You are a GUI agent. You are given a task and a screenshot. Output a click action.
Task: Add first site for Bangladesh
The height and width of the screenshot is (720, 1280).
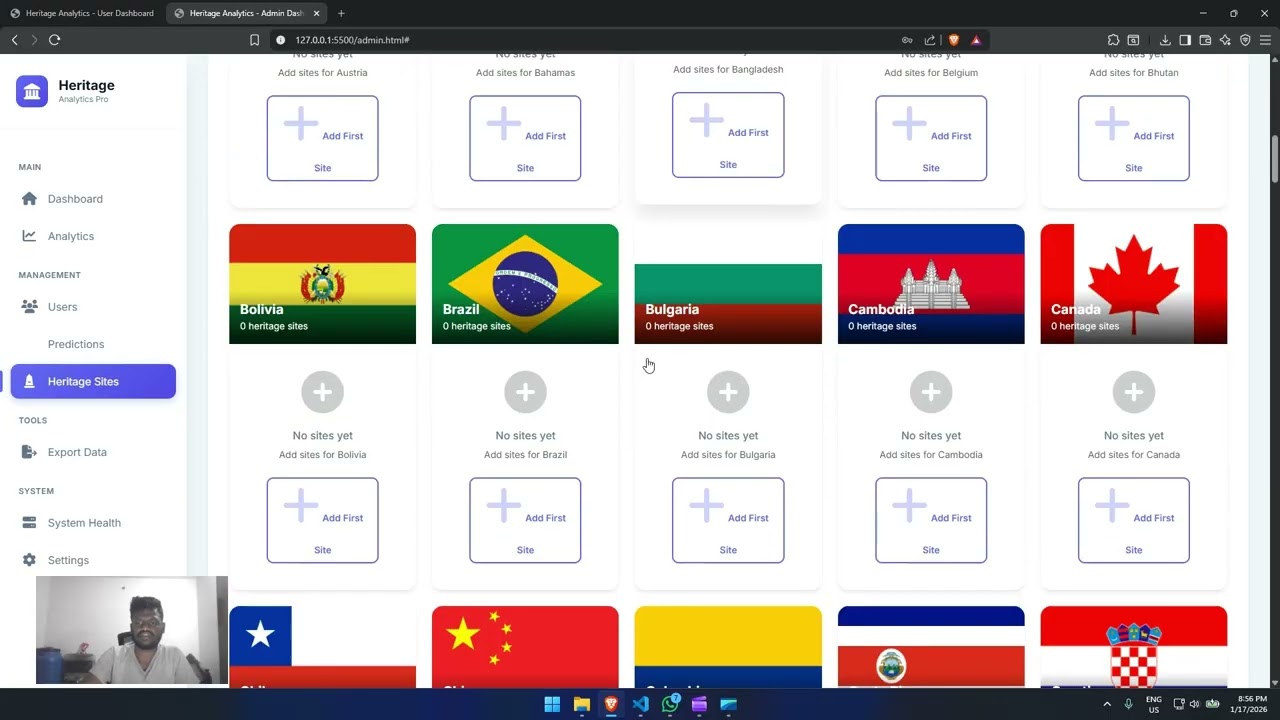tap(728, 135)
